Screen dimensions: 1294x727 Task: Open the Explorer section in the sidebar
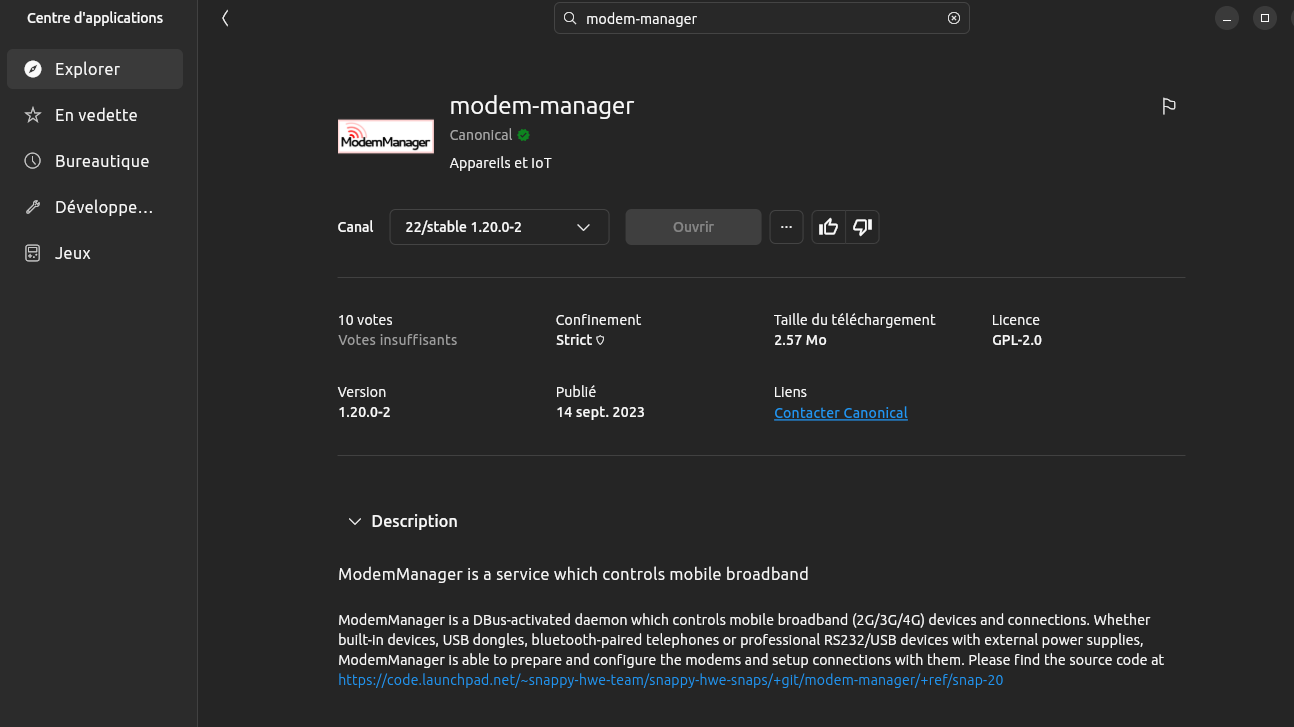(x=95, y=69)
